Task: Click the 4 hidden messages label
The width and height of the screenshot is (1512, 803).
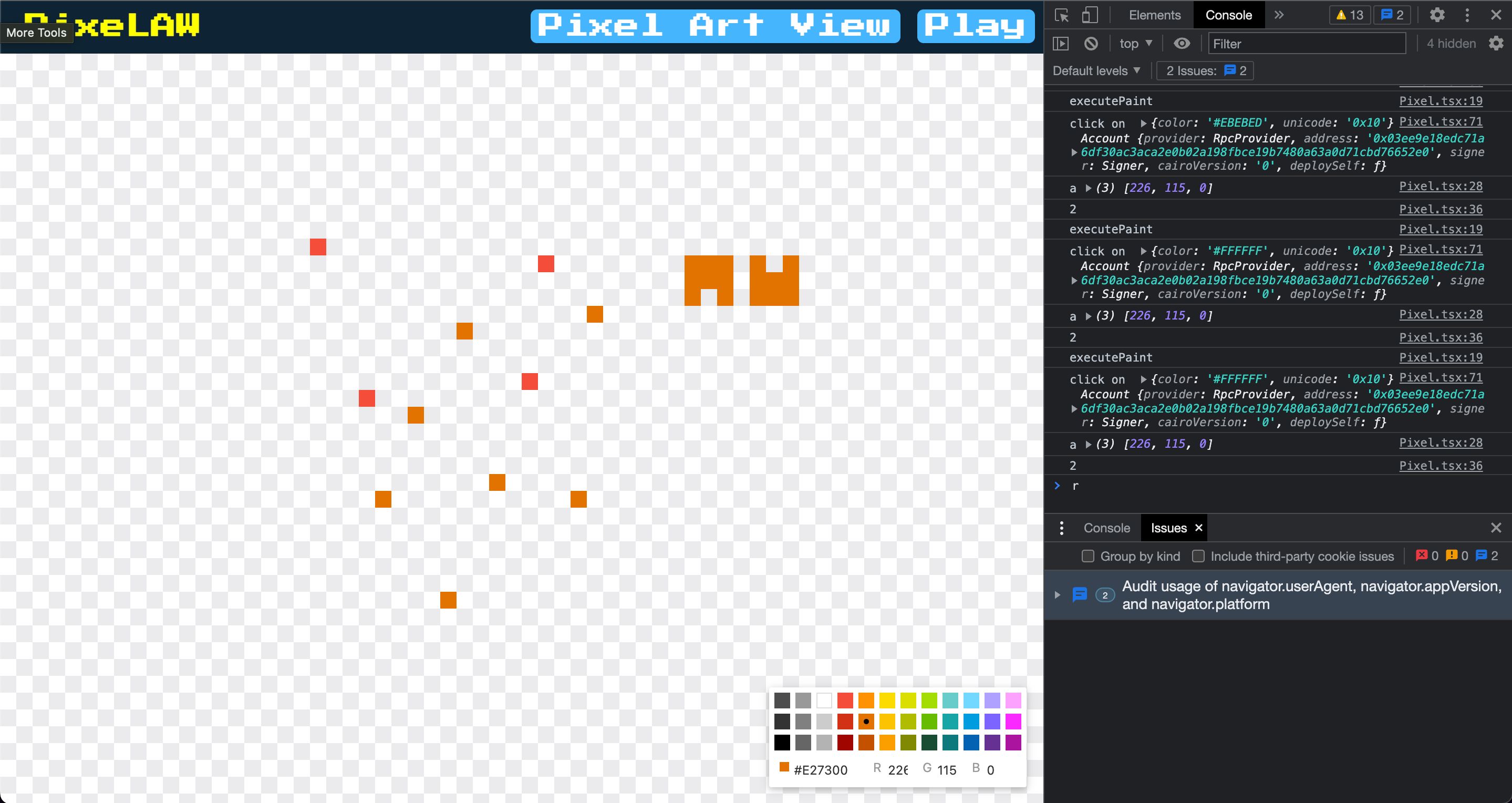Action: (1451, 44)
